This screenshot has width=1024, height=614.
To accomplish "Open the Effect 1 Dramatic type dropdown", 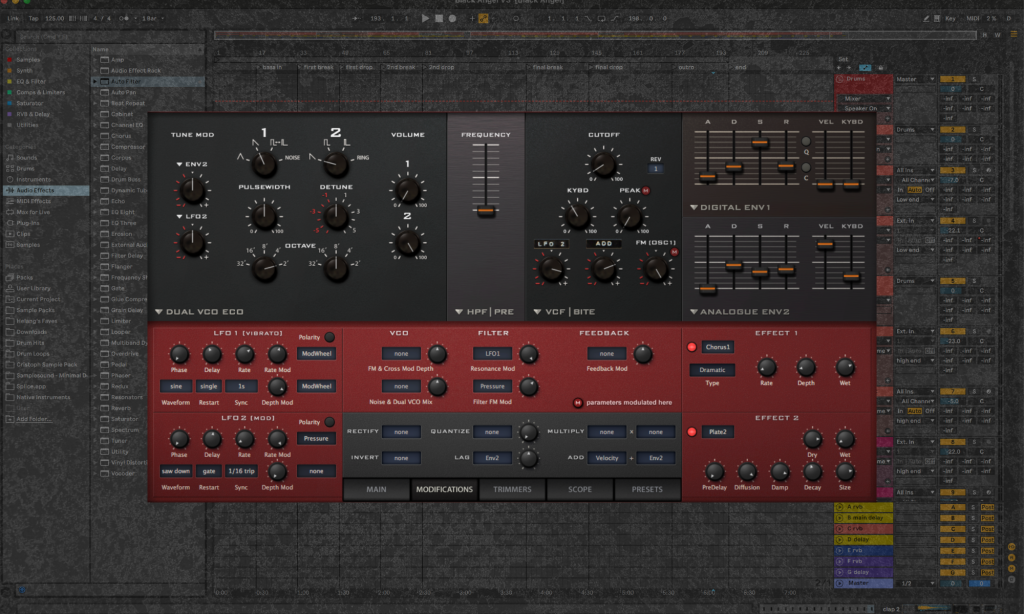I will coord(711,370).
